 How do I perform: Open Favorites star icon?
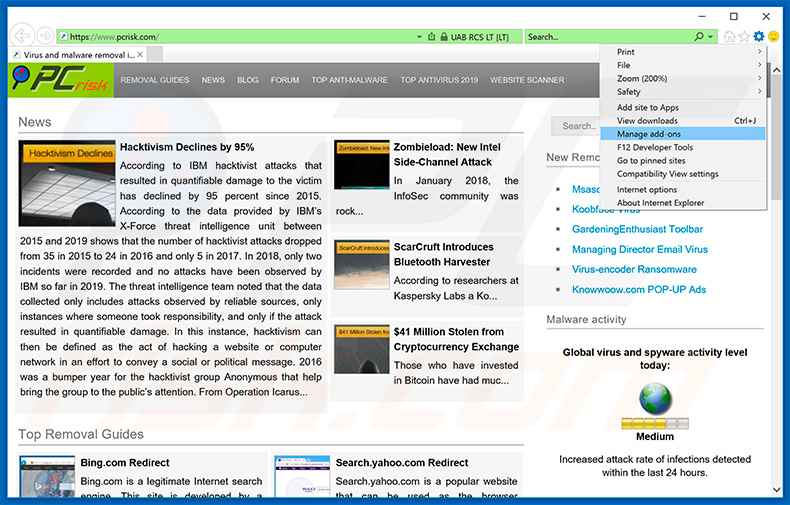coord(744,36)
